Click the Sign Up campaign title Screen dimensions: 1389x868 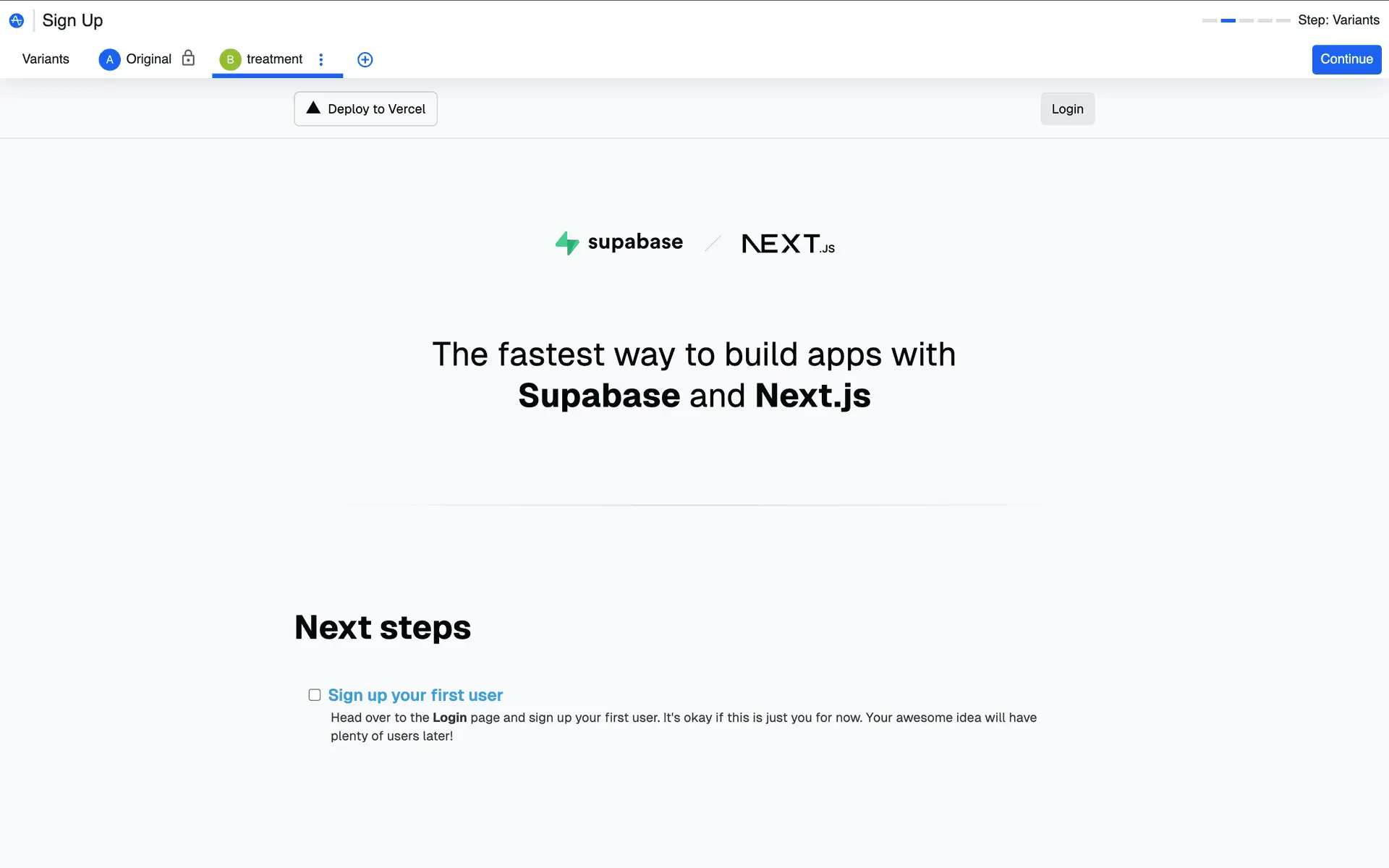(x=72, y=20)
